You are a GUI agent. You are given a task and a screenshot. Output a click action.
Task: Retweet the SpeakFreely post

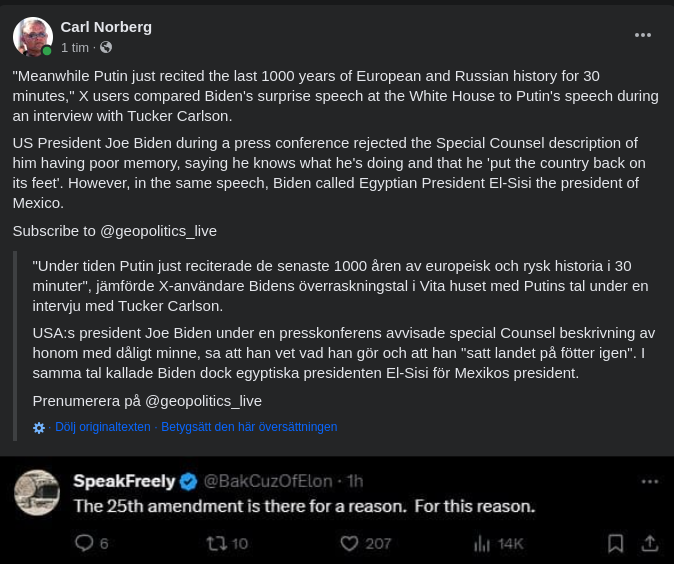[x=217, y=543]
